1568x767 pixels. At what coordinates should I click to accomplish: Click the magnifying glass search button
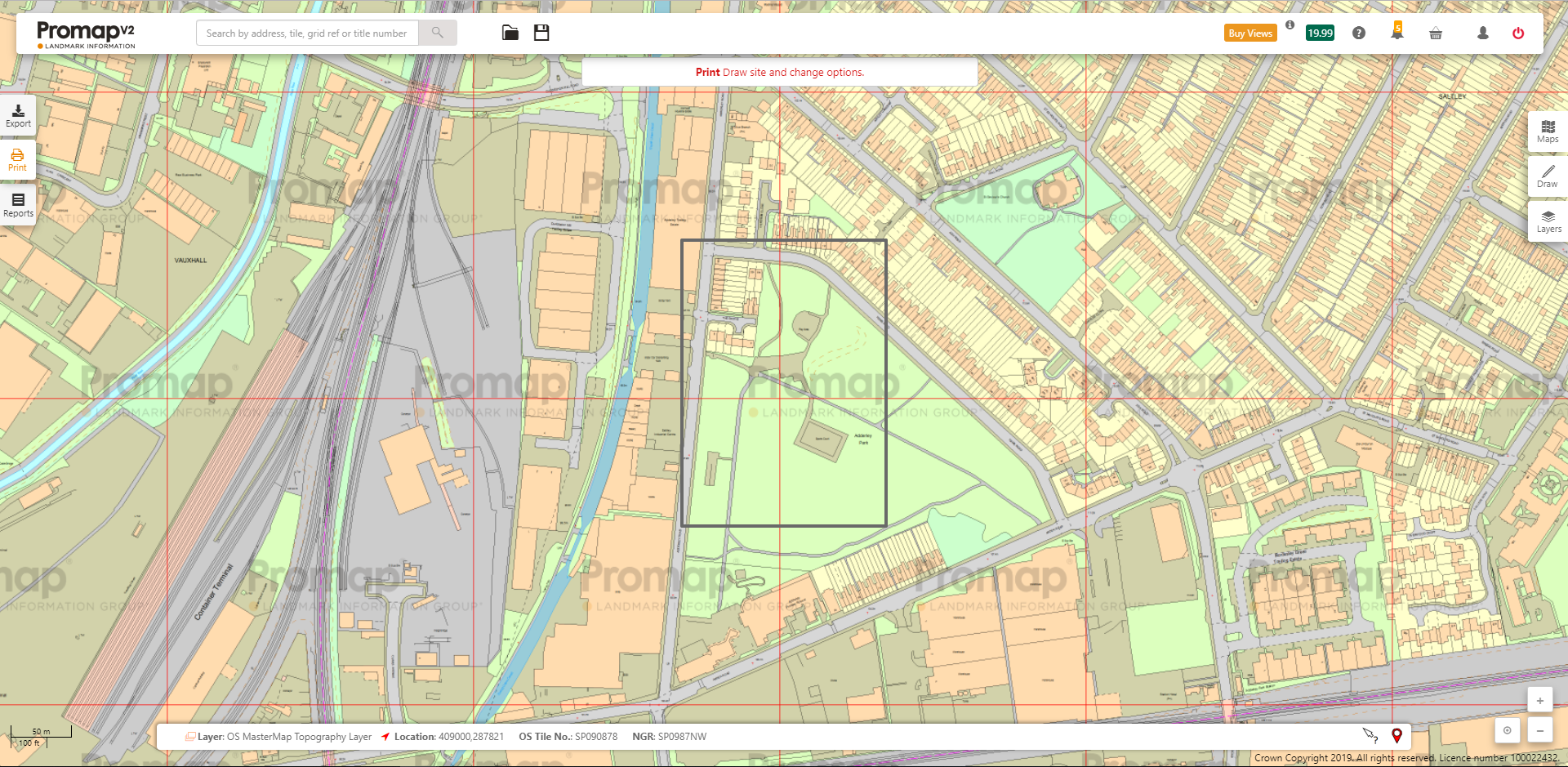[438, 33]
